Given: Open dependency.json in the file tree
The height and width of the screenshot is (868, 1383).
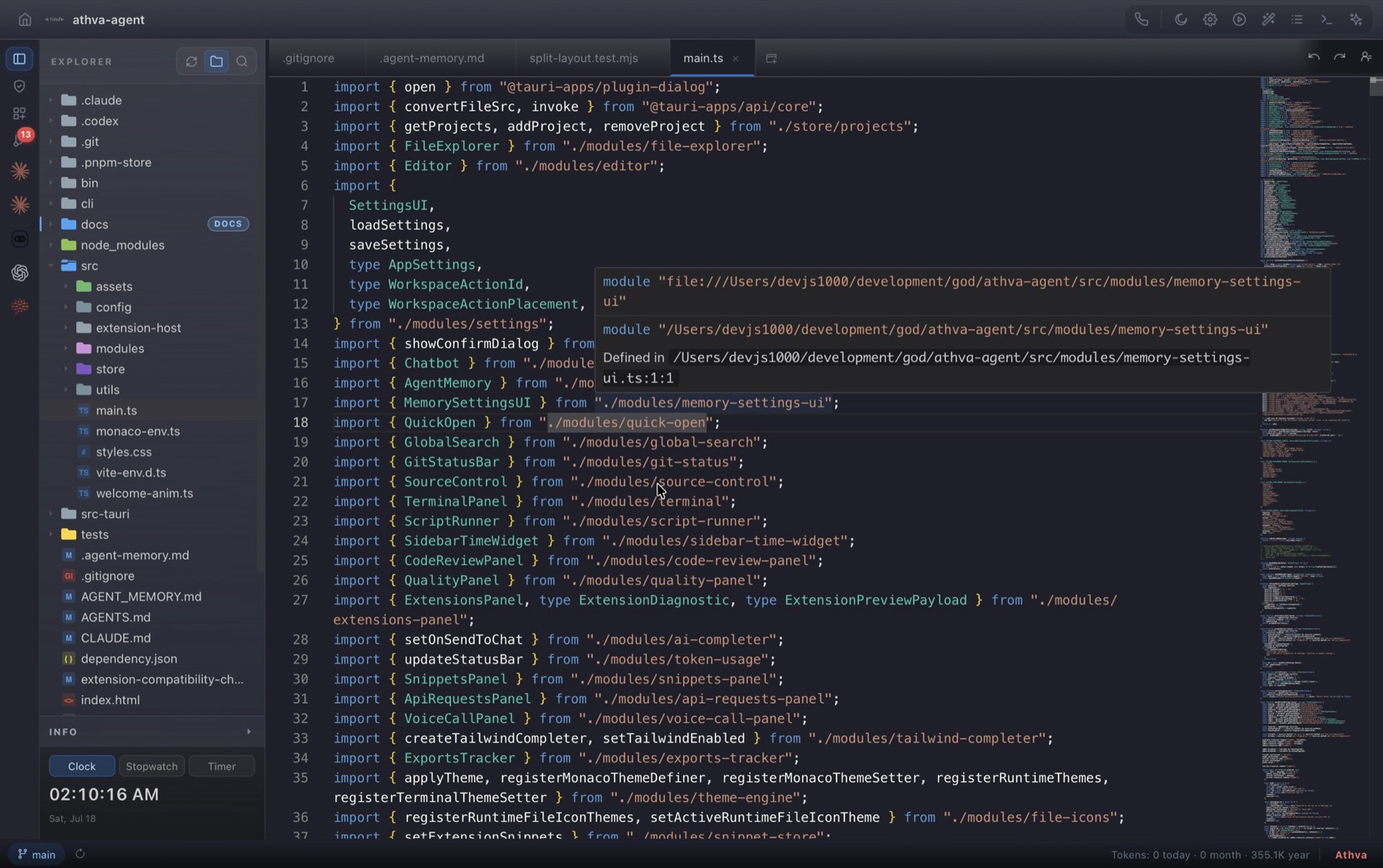Looking at the screenshot, I should (x=150, y=659).
